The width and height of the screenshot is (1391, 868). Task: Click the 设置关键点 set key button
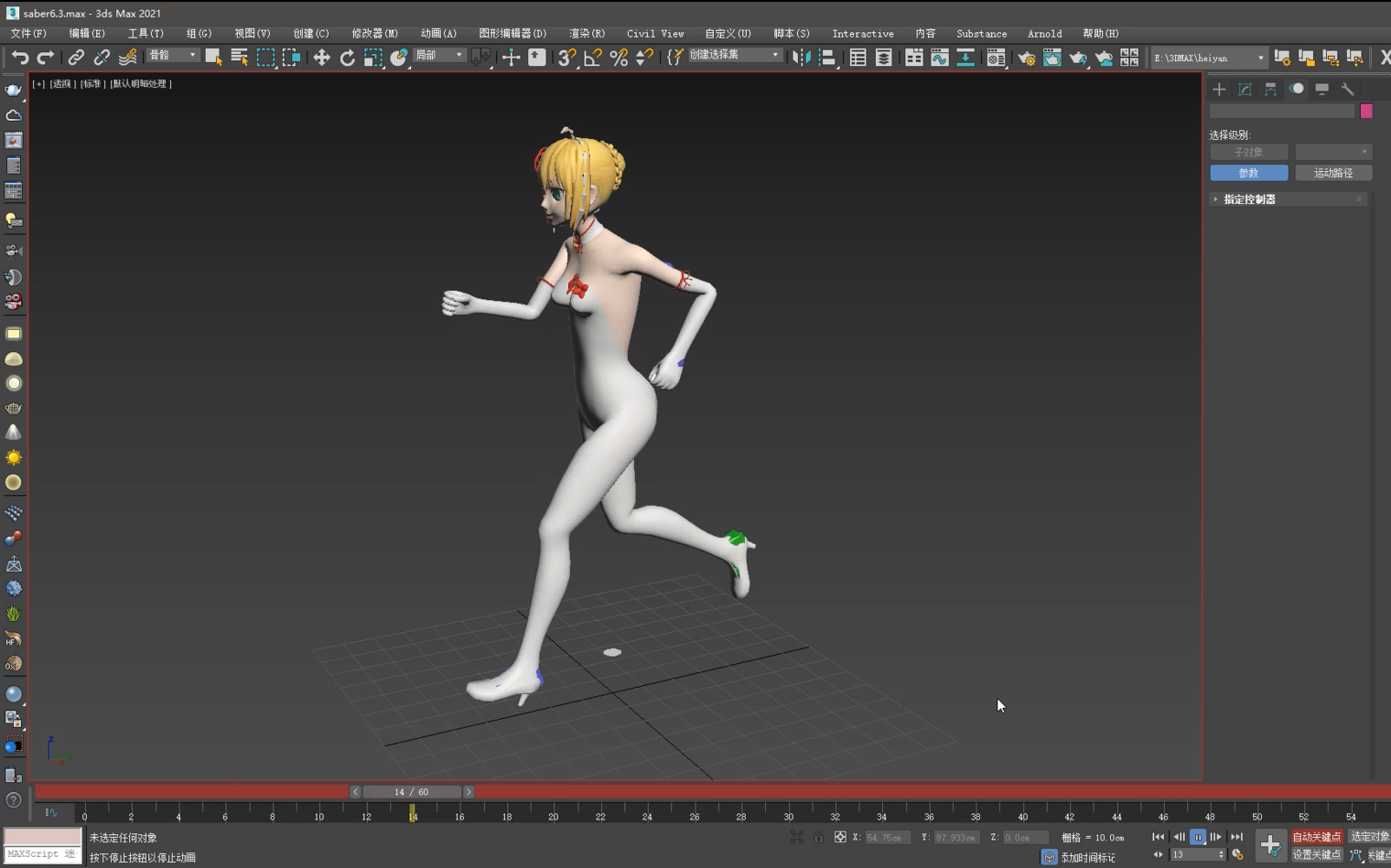(x=1316, y=854)
